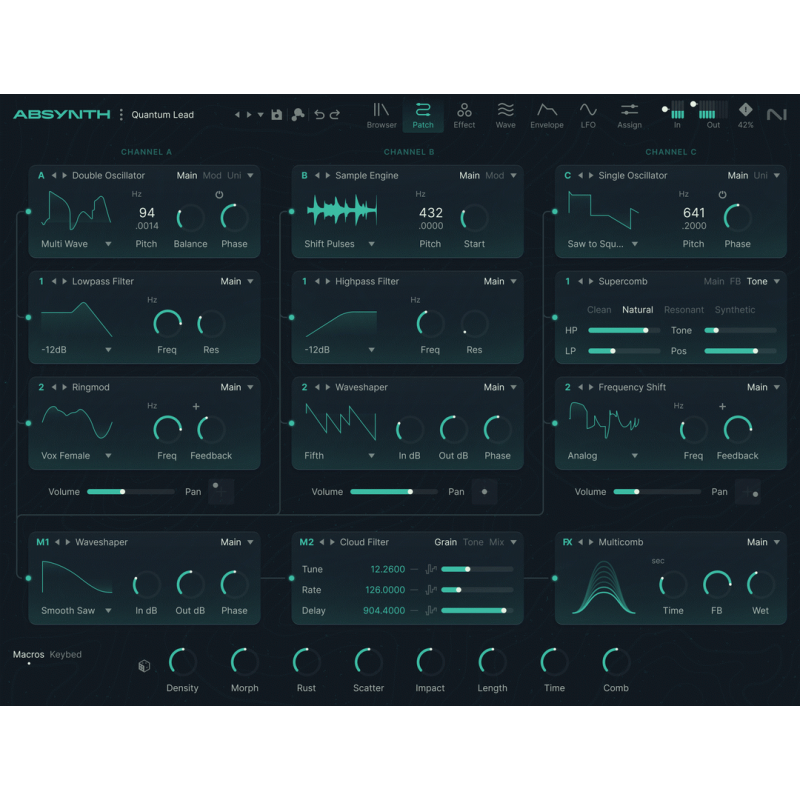
Task: Click the Density macro knob
Action: [182, 662]
